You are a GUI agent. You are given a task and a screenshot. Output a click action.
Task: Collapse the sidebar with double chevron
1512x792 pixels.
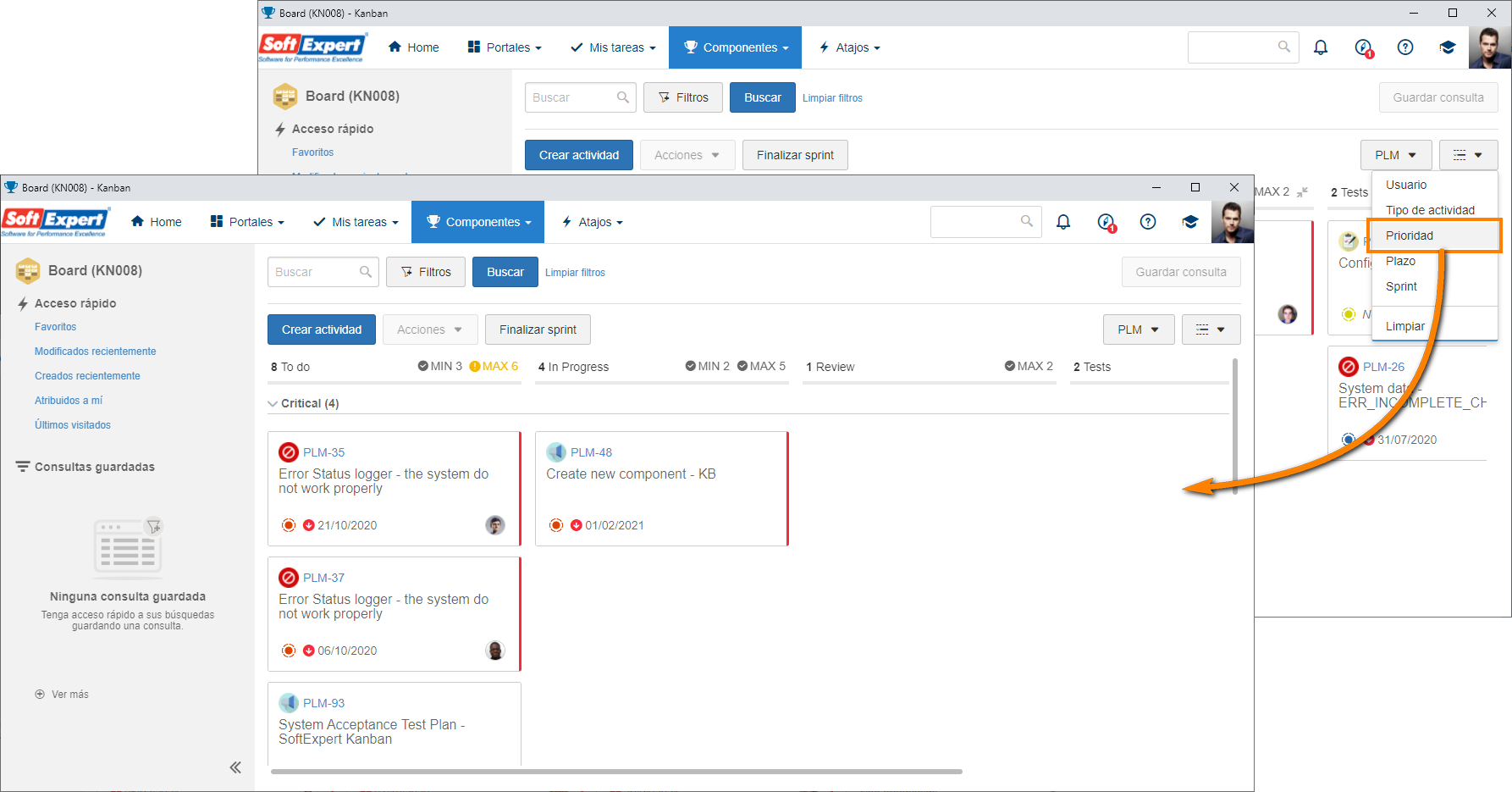[x=235, y=767]
